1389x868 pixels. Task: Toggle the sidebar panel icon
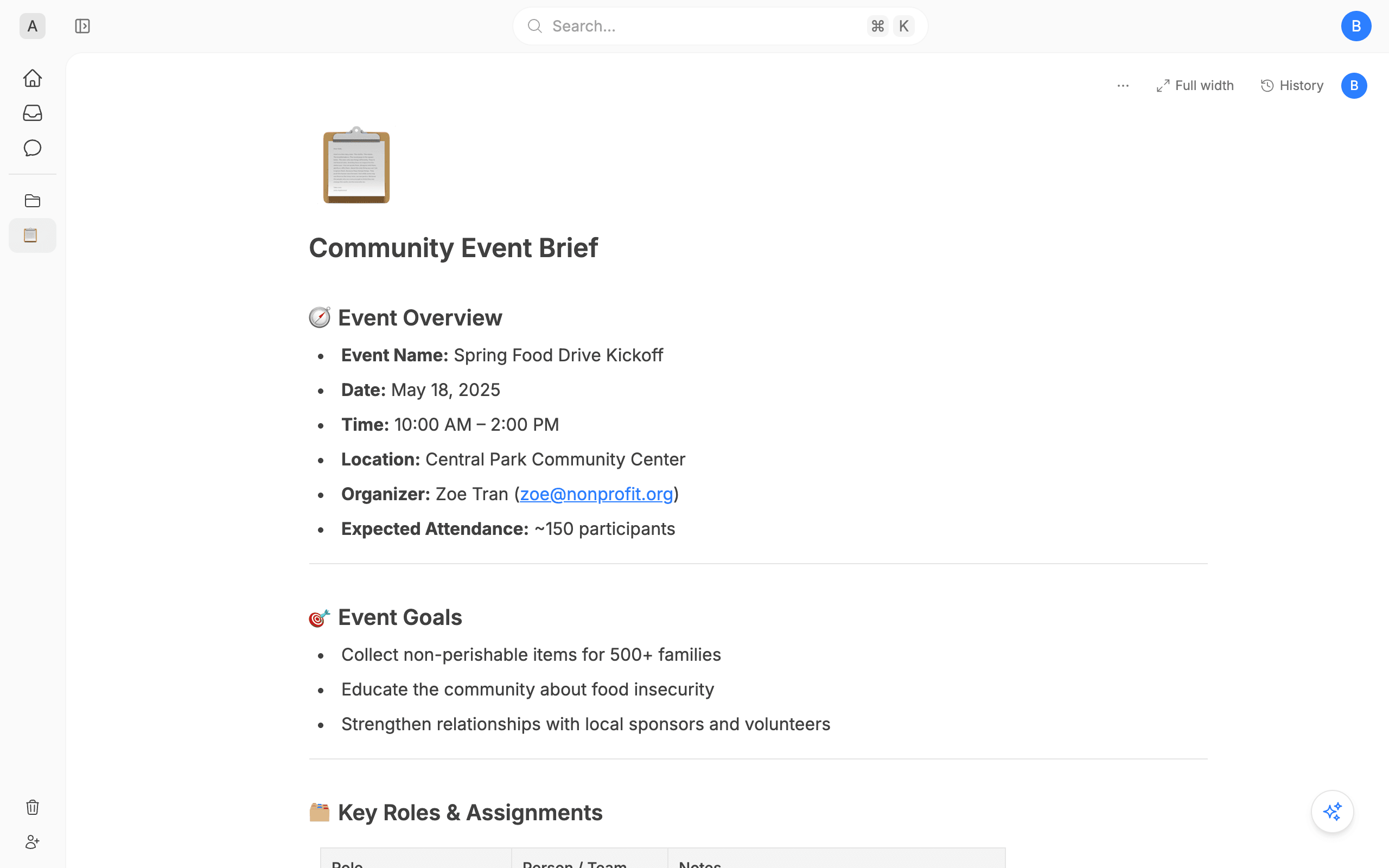tap(82, 27)
